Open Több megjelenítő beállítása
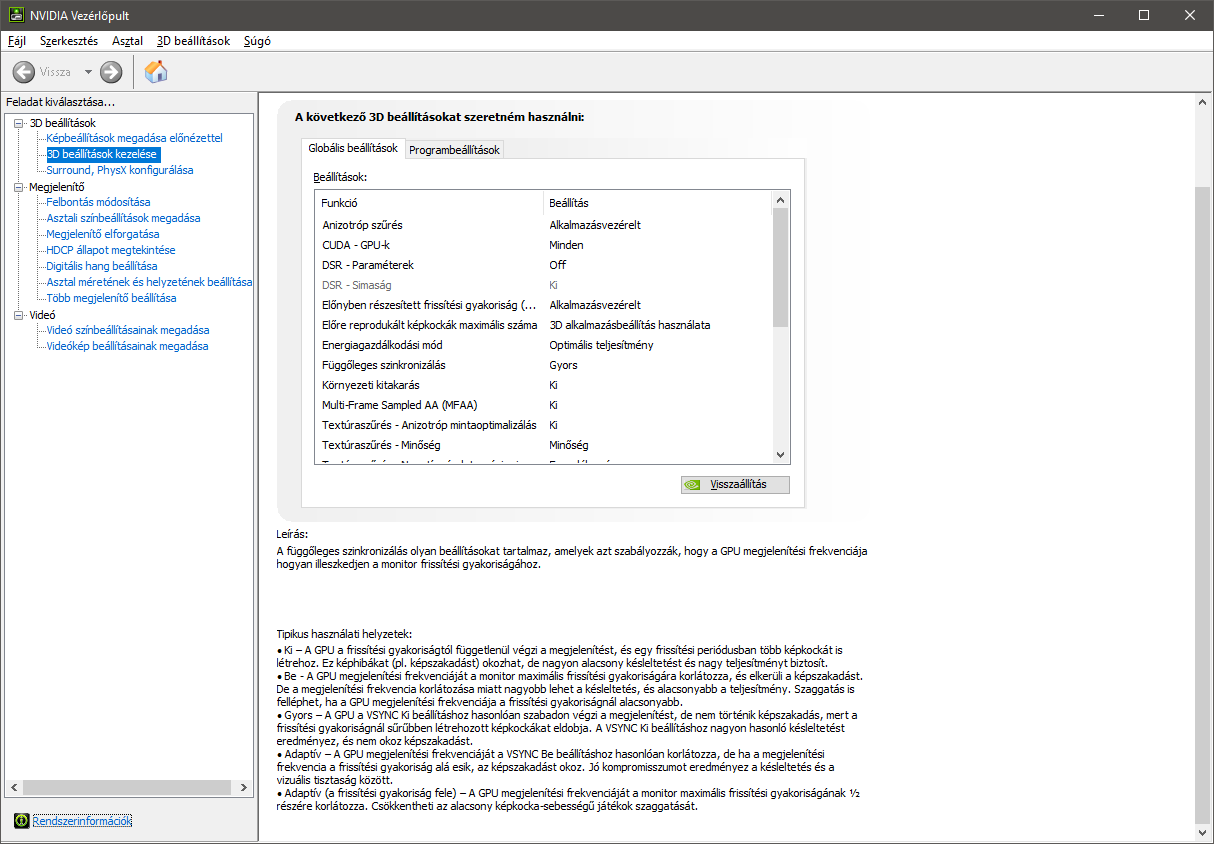 [x=111, y=298]
